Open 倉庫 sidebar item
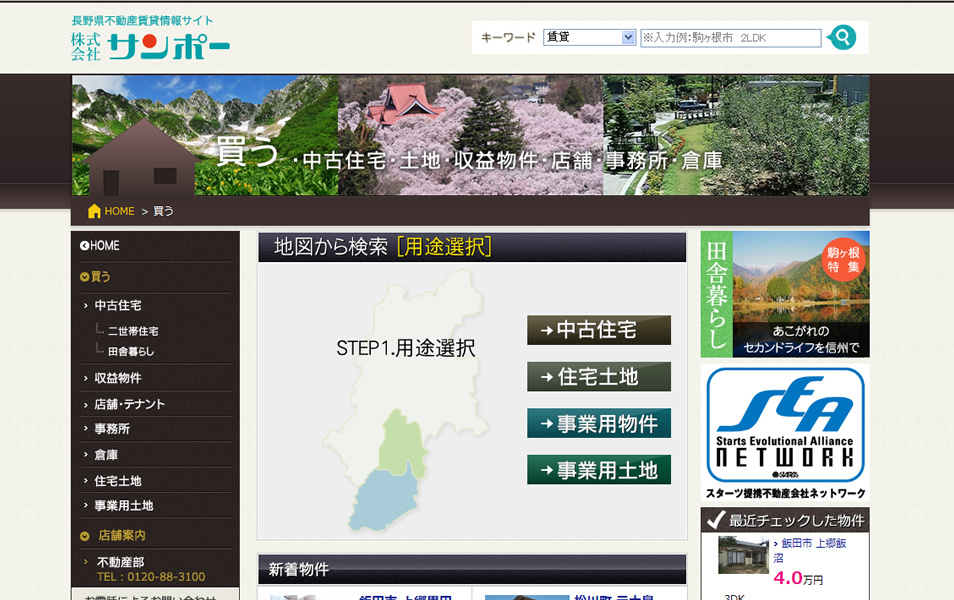Viewport: 954px width, 600px height. click(x=106, y=455)
